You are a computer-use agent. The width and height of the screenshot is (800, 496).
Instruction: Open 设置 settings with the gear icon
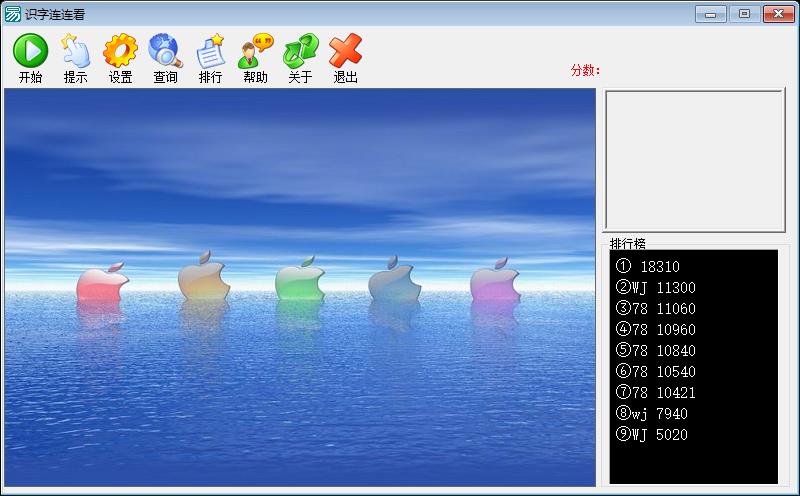(120, 51)
